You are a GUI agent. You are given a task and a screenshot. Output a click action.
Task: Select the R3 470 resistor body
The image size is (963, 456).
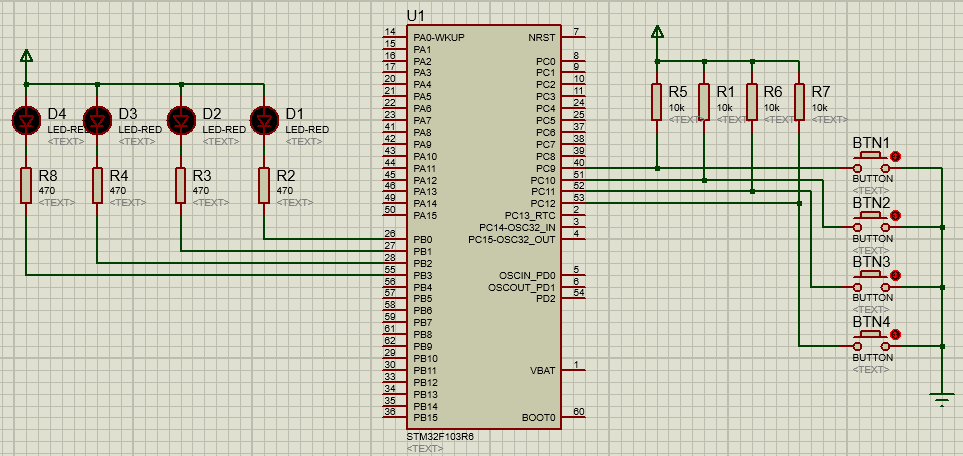click(x=181, y=186)
